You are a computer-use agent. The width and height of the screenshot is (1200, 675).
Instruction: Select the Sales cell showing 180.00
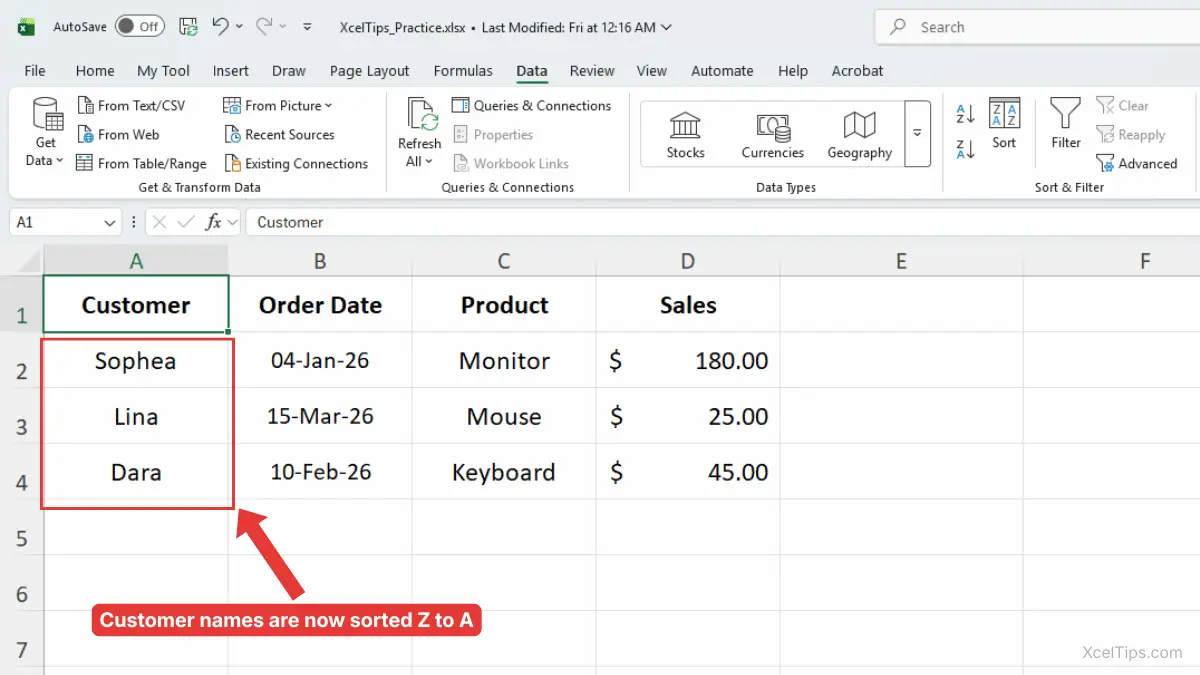688,361
